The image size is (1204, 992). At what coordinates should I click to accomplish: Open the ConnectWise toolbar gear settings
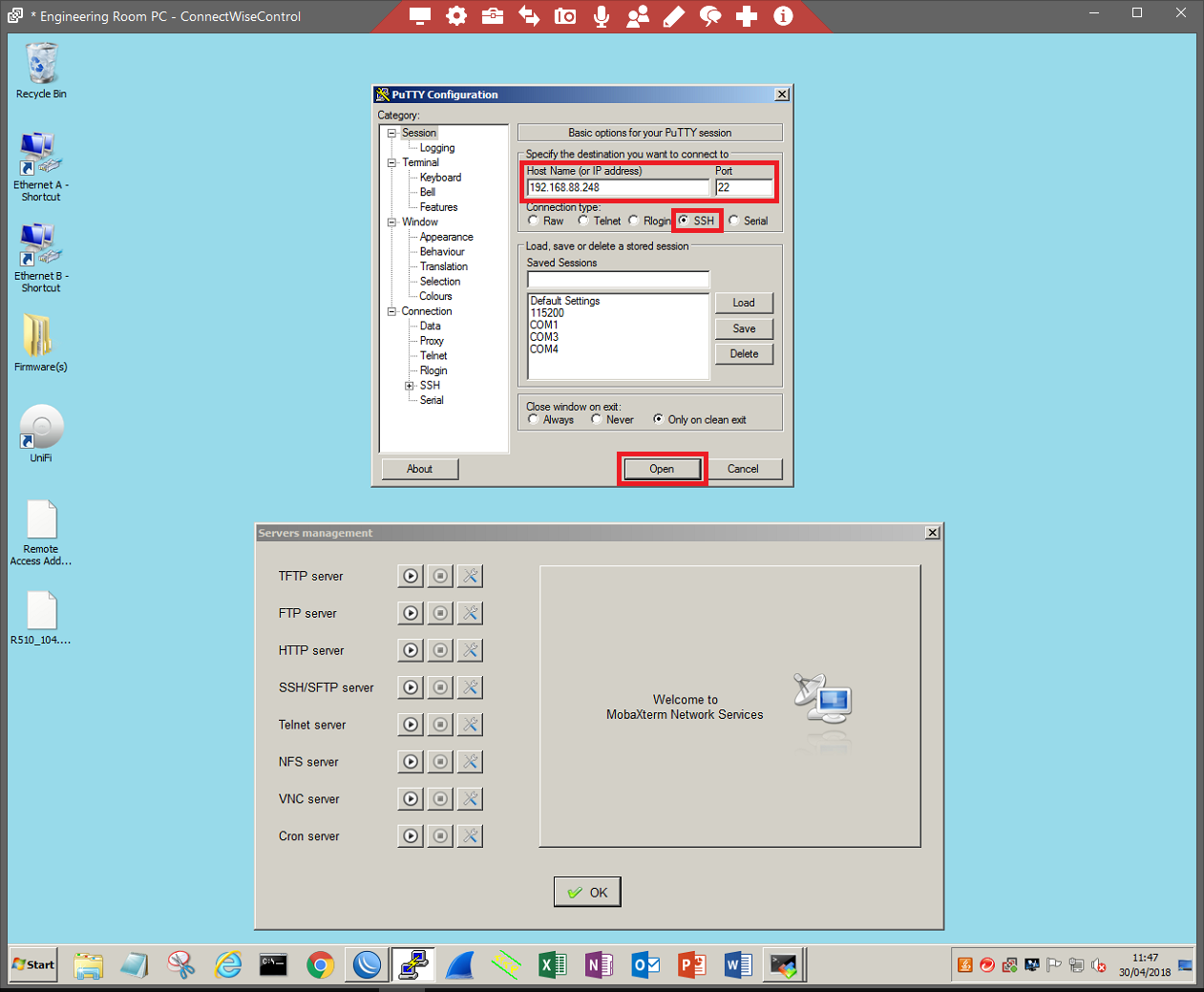(456, 16)
